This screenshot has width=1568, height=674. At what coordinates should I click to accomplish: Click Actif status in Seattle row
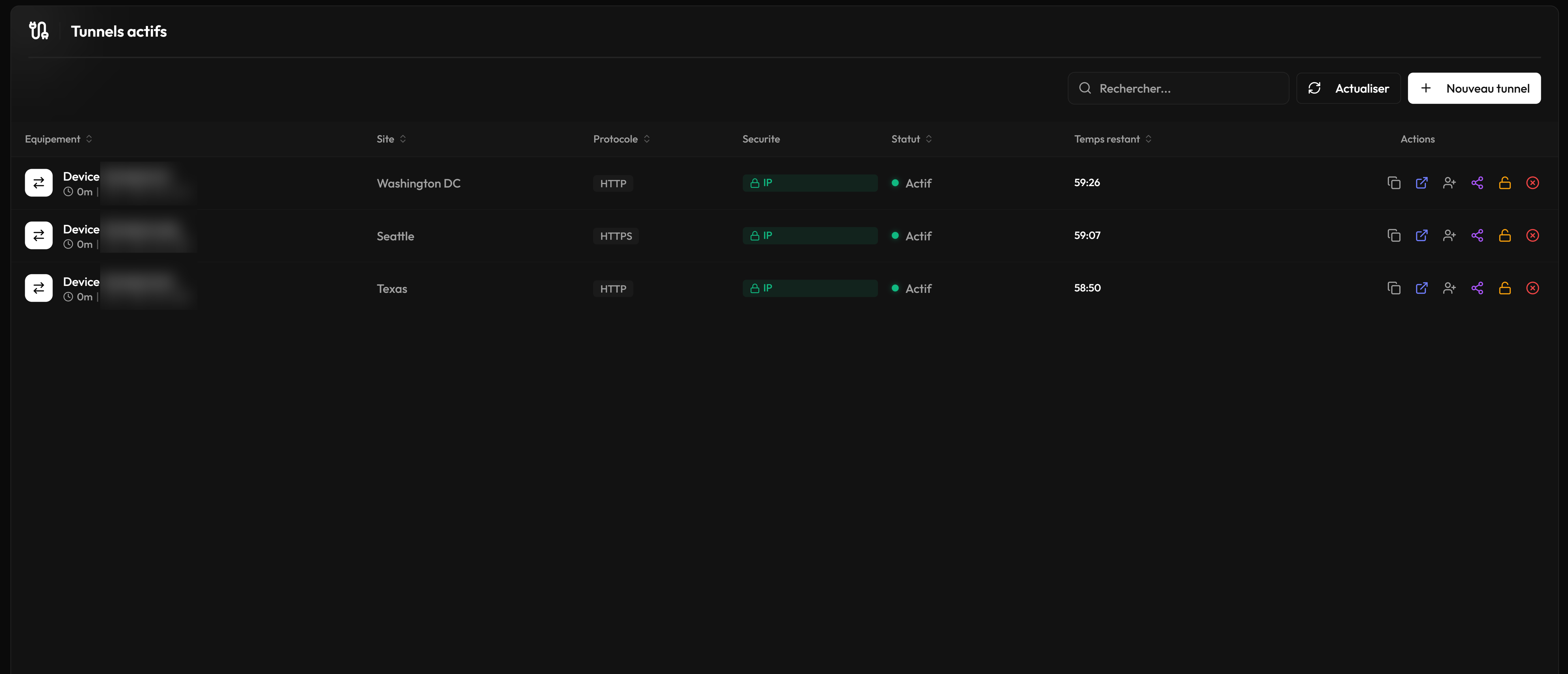point(912,236)
